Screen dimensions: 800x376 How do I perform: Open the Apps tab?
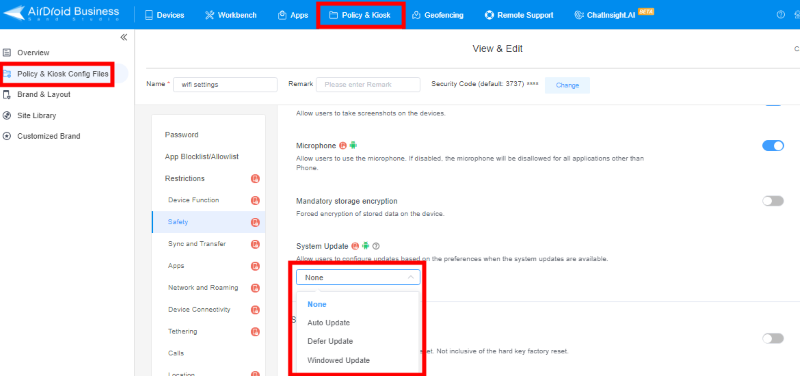coord(293,15)
